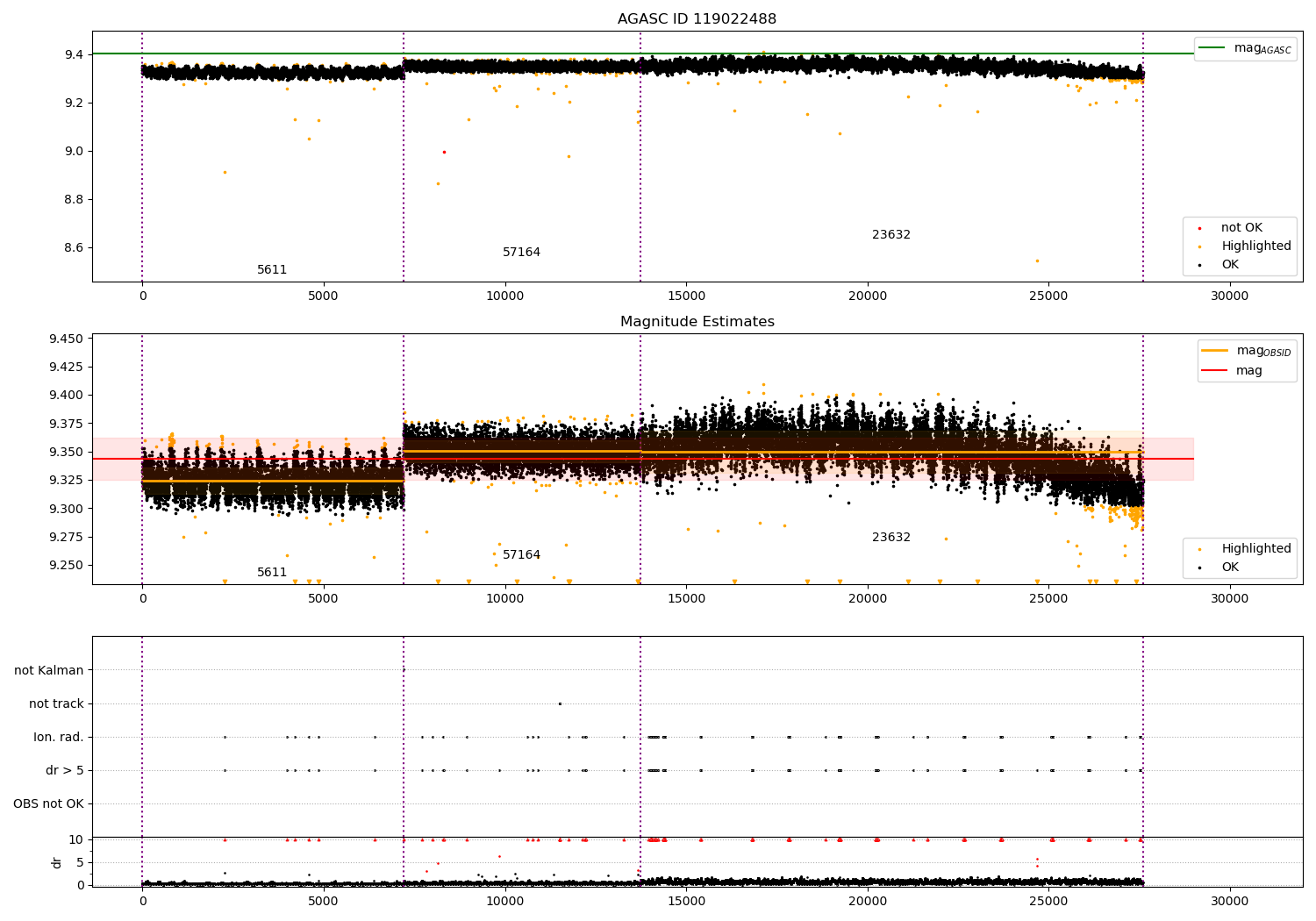Viewport: 1316px width, 921px height.
Task: Click the '9.450' y-tick in middle plot
Action: (x=67, y=339)
